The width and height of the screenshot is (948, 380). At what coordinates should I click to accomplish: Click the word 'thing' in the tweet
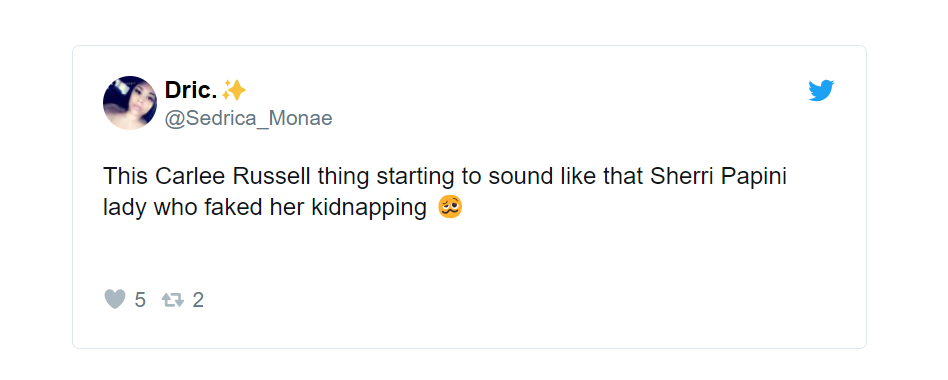coord(343,176)
